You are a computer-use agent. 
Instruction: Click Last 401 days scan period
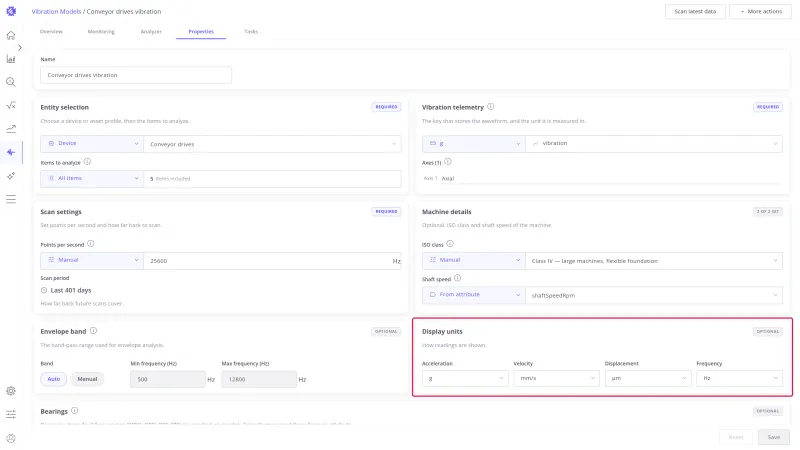click(x=66, y=290)
